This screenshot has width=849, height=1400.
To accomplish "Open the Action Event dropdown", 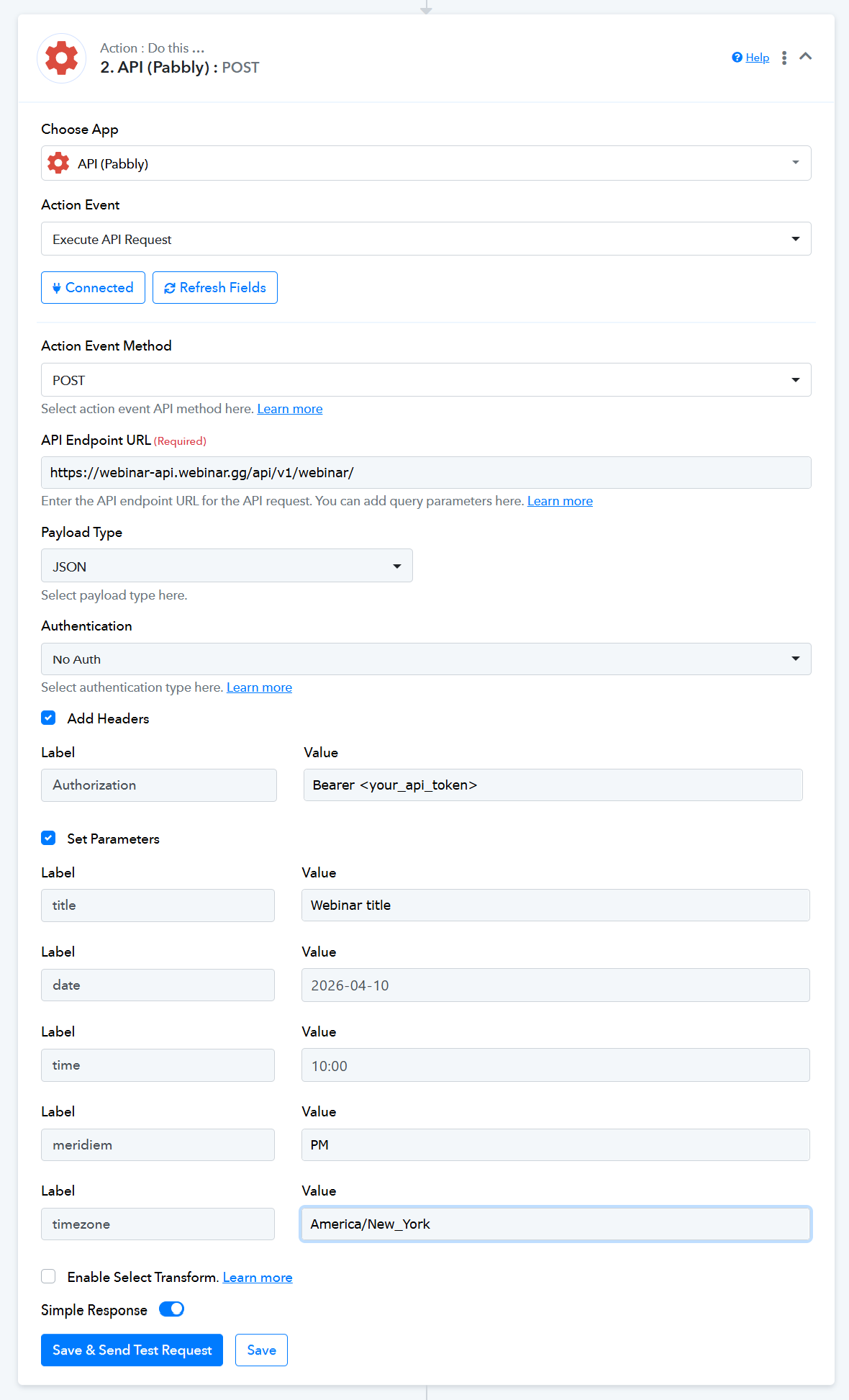I will point(426,239).
